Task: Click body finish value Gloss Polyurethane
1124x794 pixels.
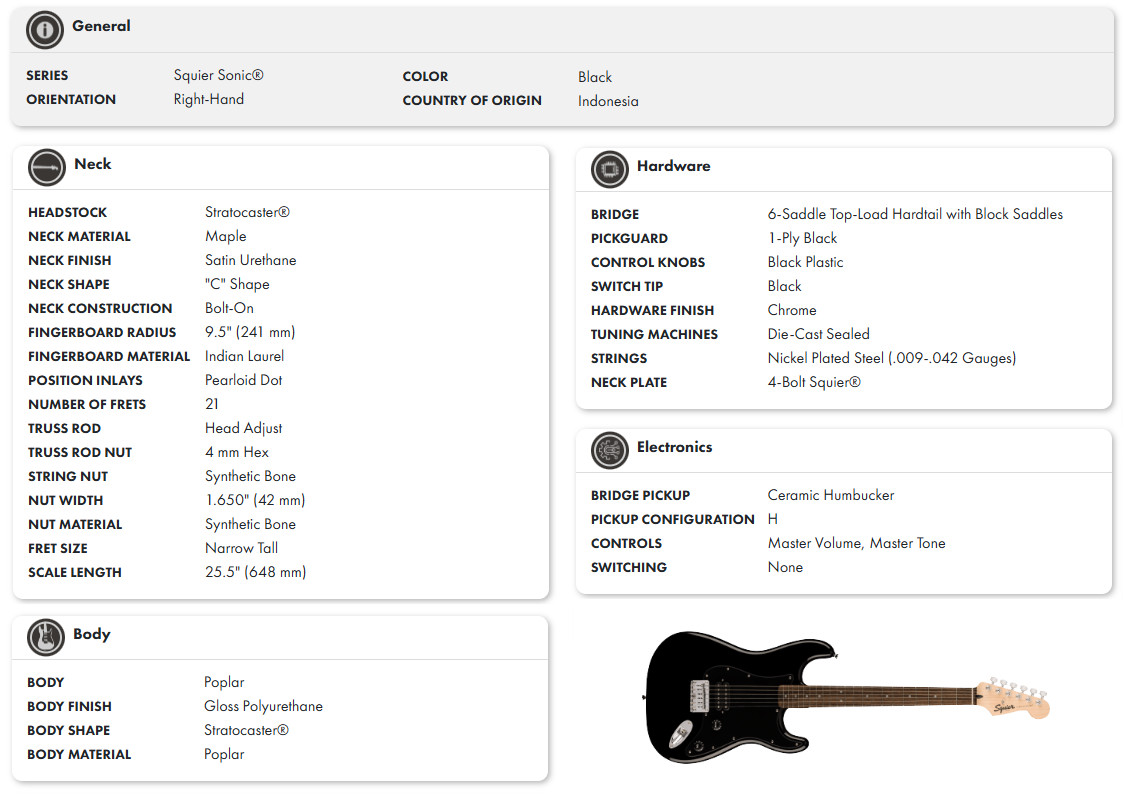Action: (x=264, y=707)
